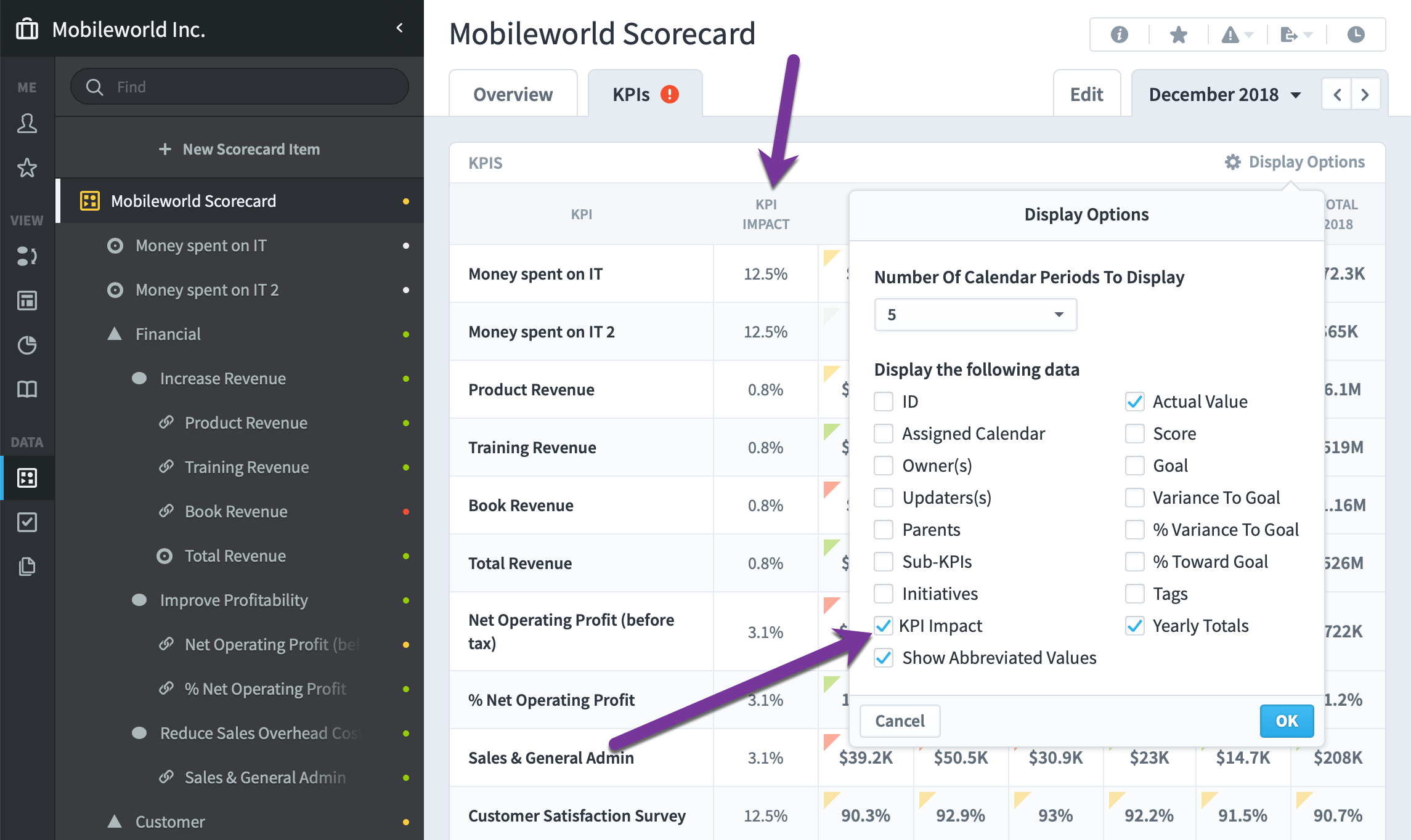The width and height of the screenshot is (1411, 840).
Task: Click the Increase Revenue oval icon
Action: [139, 378]
